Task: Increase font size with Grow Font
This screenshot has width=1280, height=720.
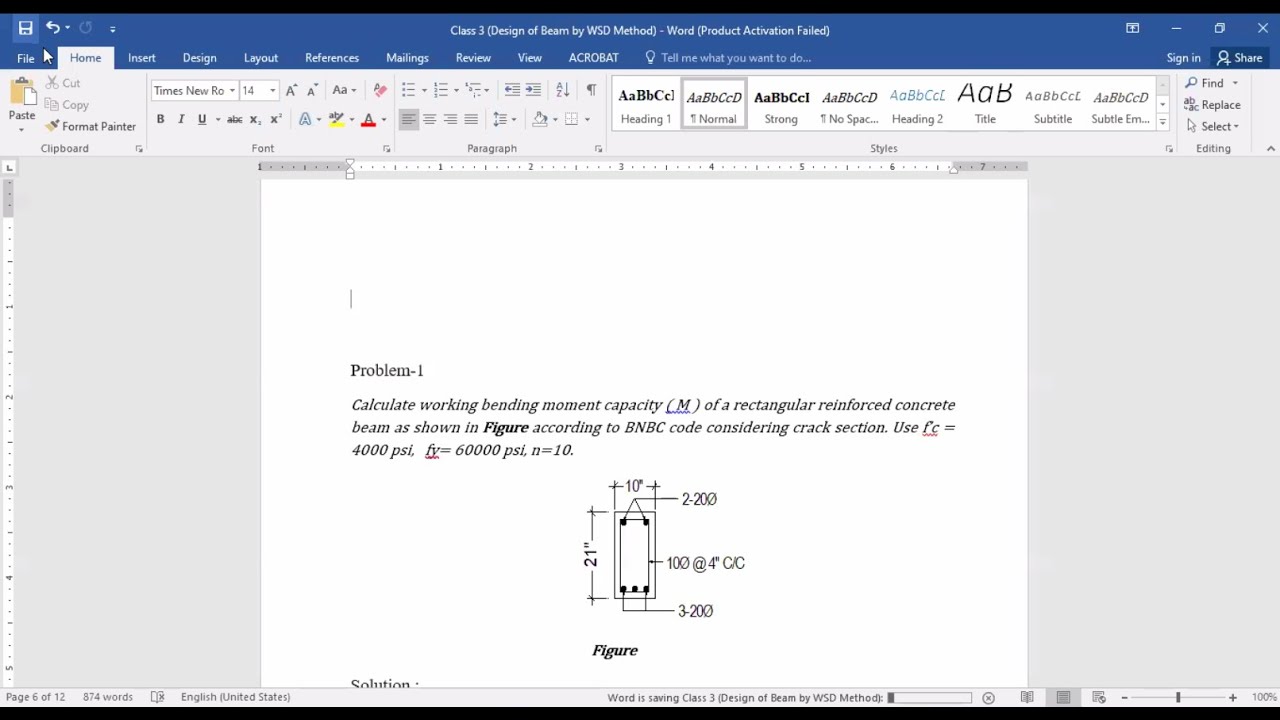Action: [291, 90]
